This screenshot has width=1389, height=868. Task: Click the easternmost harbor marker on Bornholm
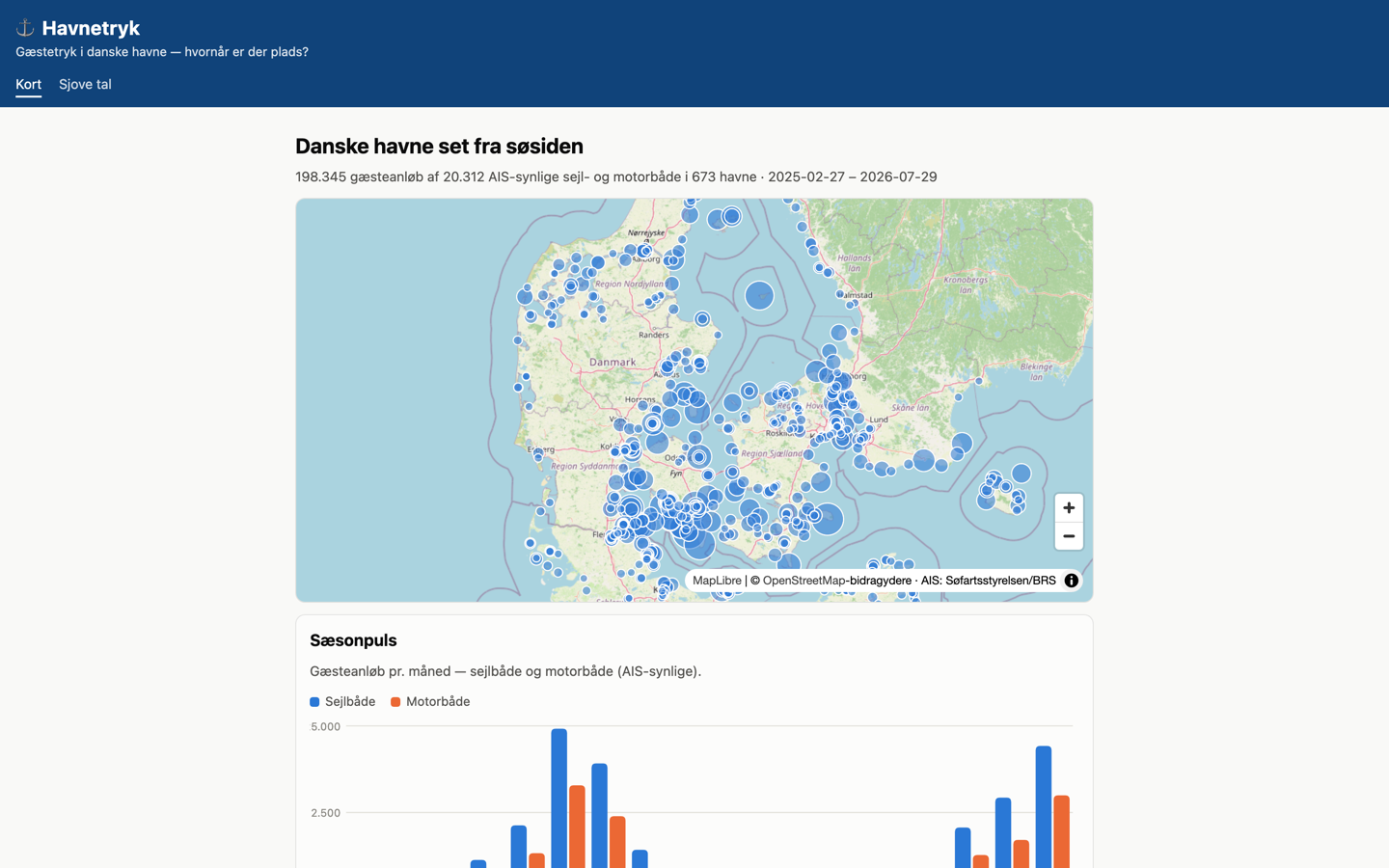[x=1021, y=474]
